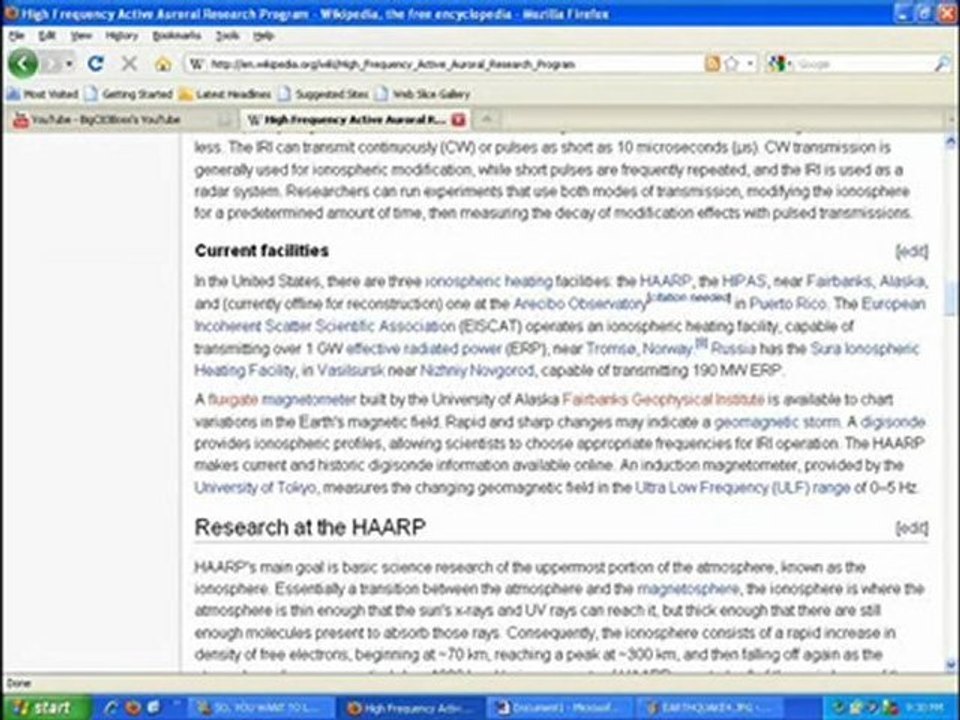The width and height of the screenshot is (960, 720).
Task: Open the back/forward history dropdown arrow
Action: [70, 64]
